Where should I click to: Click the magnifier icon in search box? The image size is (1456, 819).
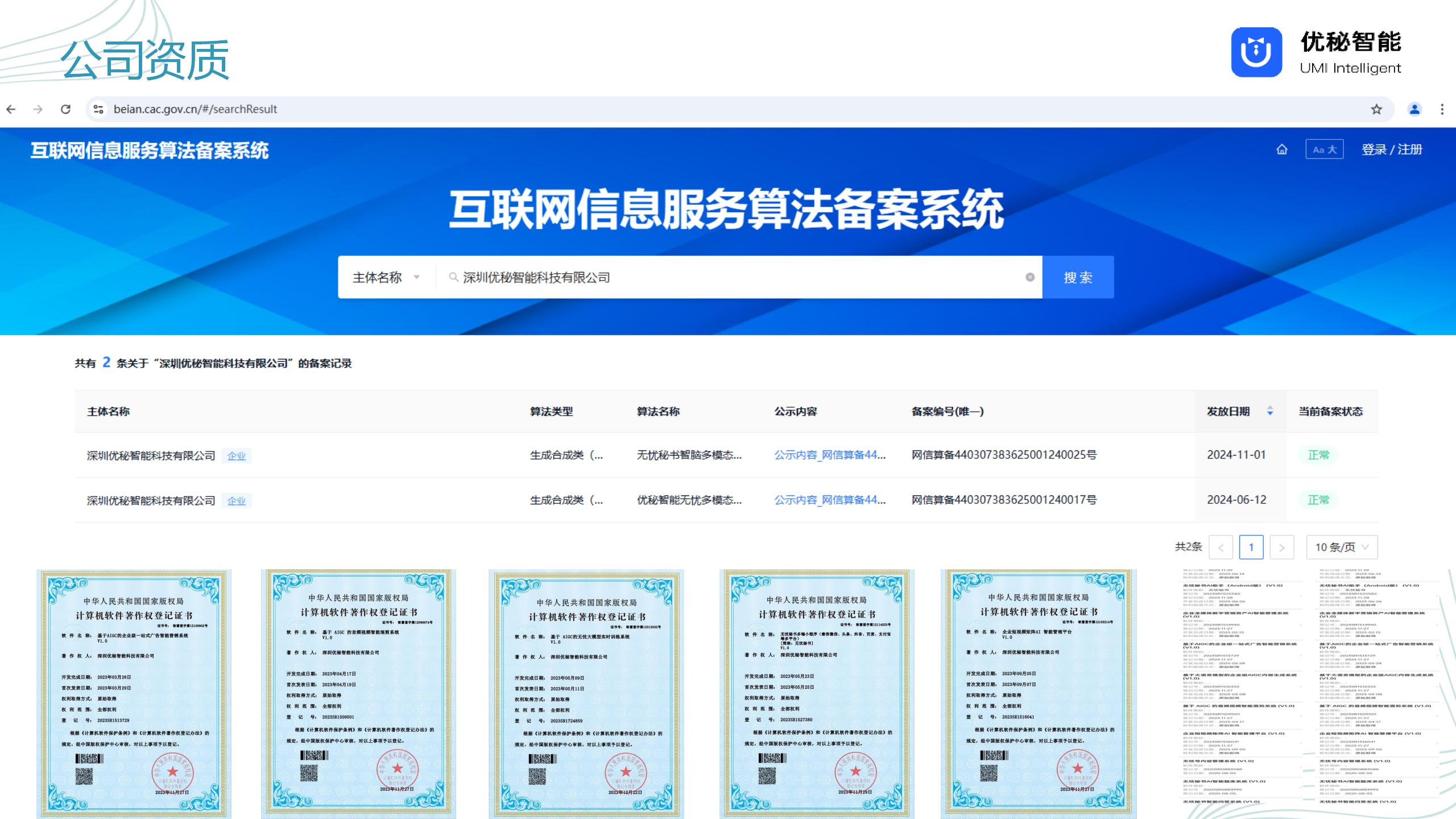453,277
